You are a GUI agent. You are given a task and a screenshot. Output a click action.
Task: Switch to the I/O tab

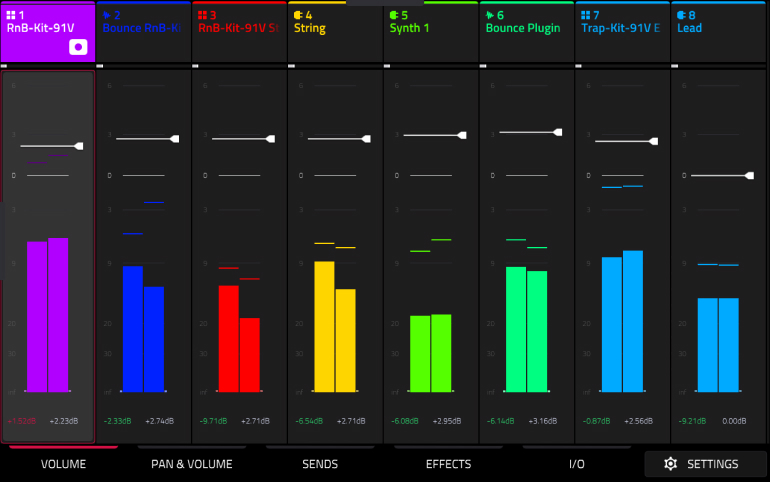point(577,464)
